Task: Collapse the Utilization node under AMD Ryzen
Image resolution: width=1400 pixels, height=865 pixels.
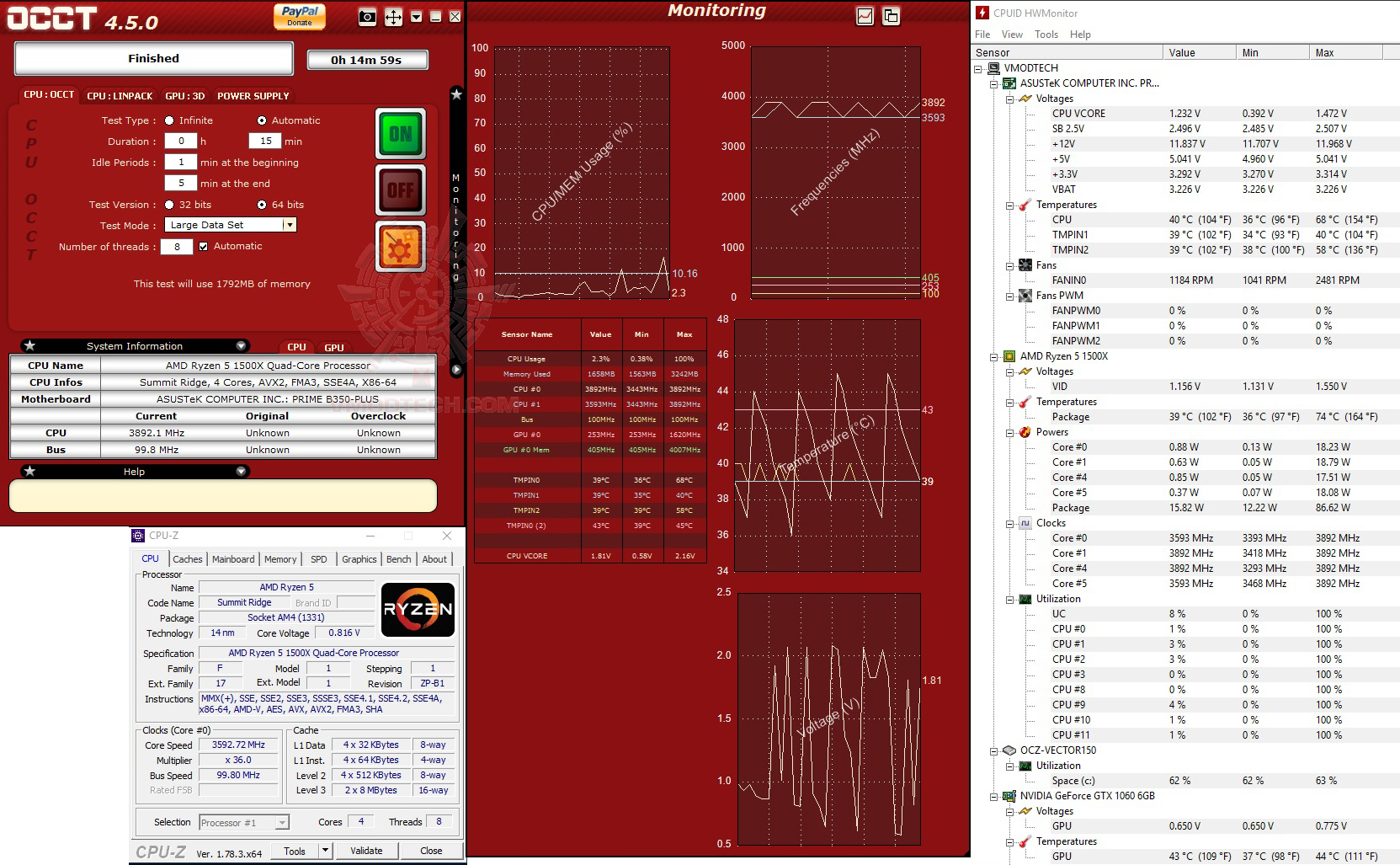Action: click(1010, 599)
